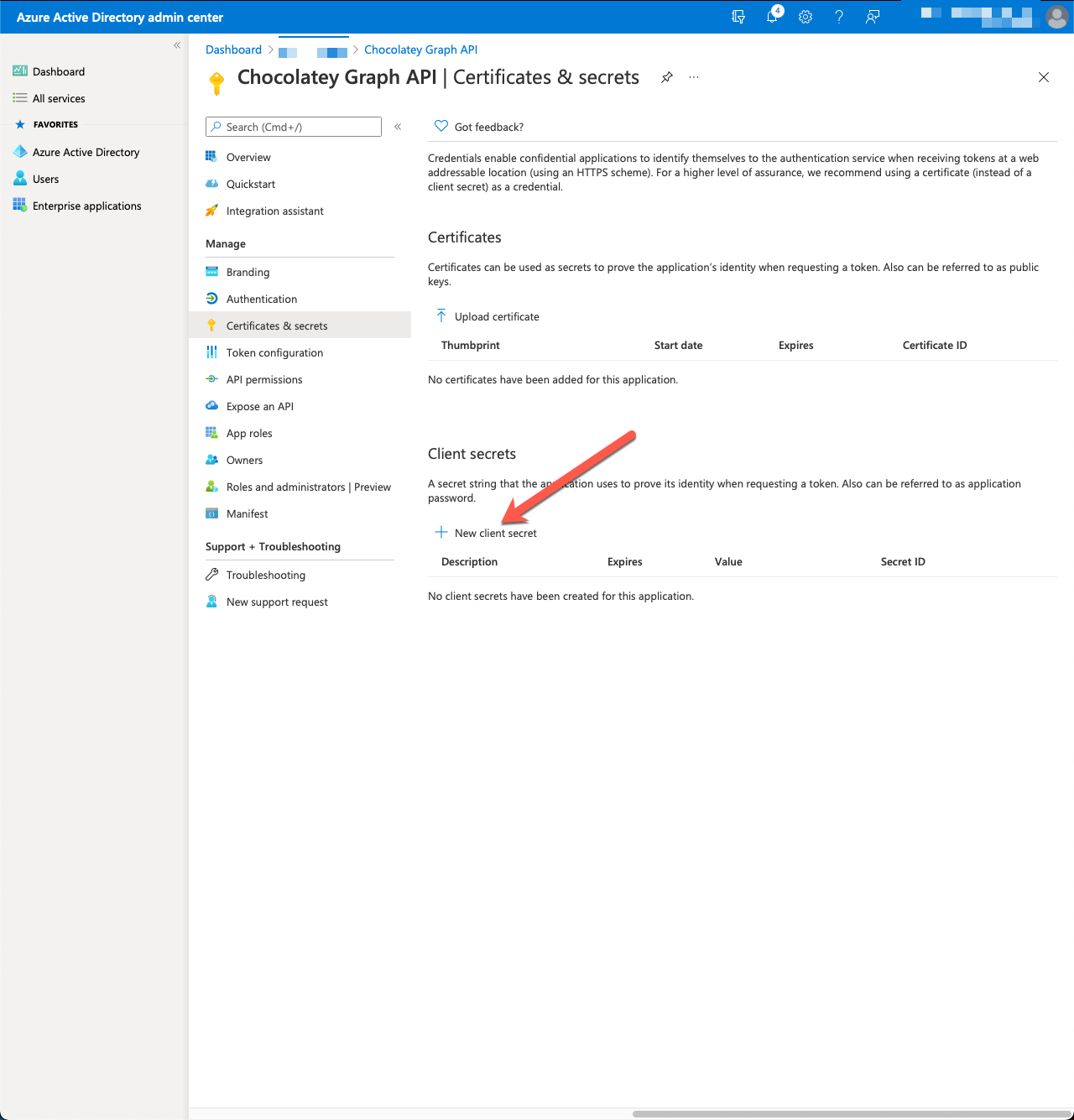Open the help question mark icon

click(x=839, y=17)
